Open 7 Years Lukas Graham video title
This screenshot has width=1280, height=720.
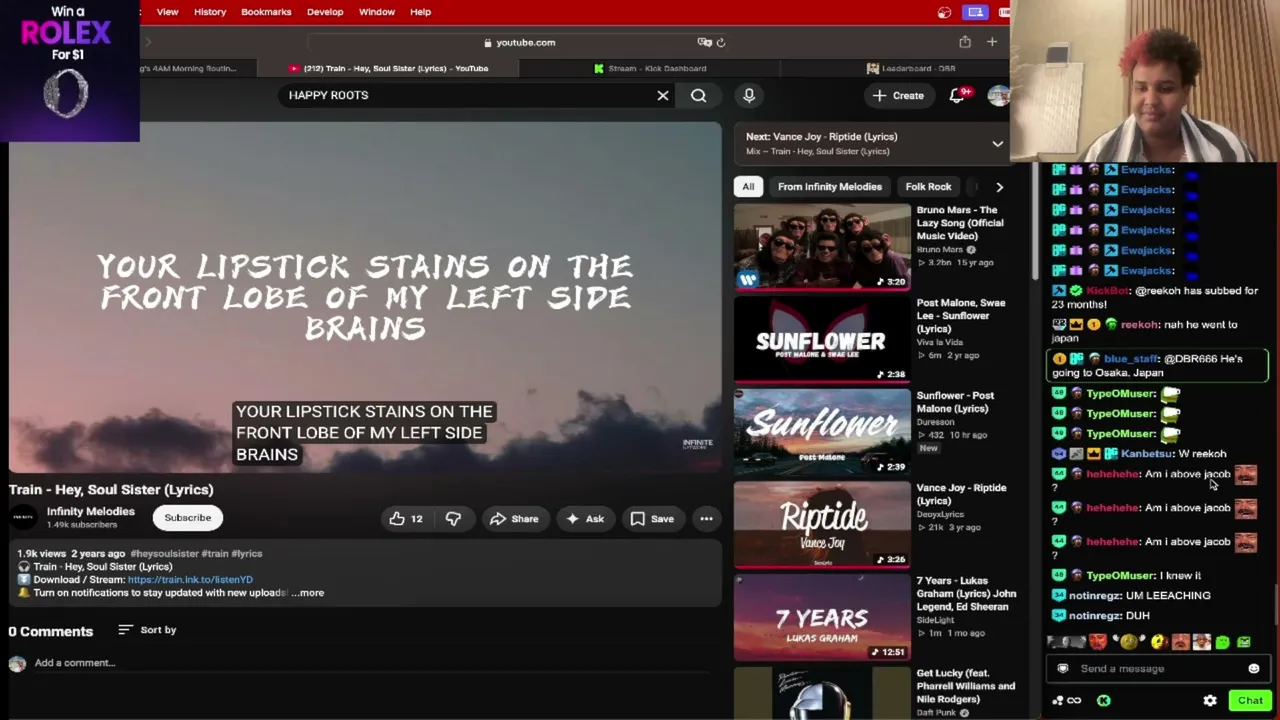pyautogui.click(x=966, y=593)
